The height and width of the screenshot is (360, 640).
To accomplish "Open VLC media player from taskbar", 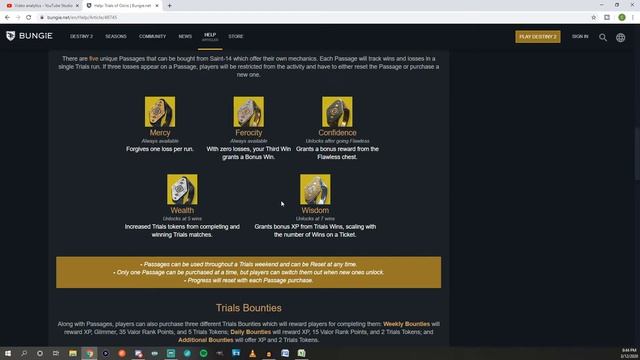I will [x=252, y=353].
